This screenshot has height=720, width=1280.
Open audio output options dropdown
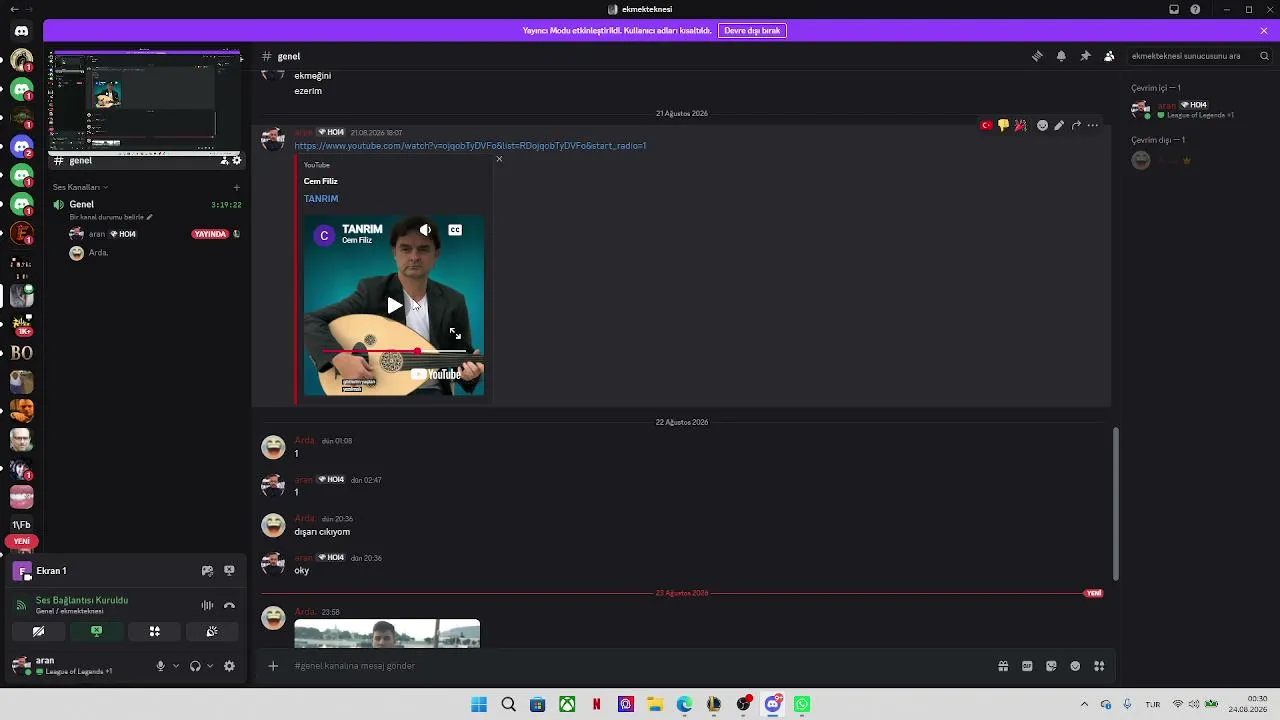210,666
